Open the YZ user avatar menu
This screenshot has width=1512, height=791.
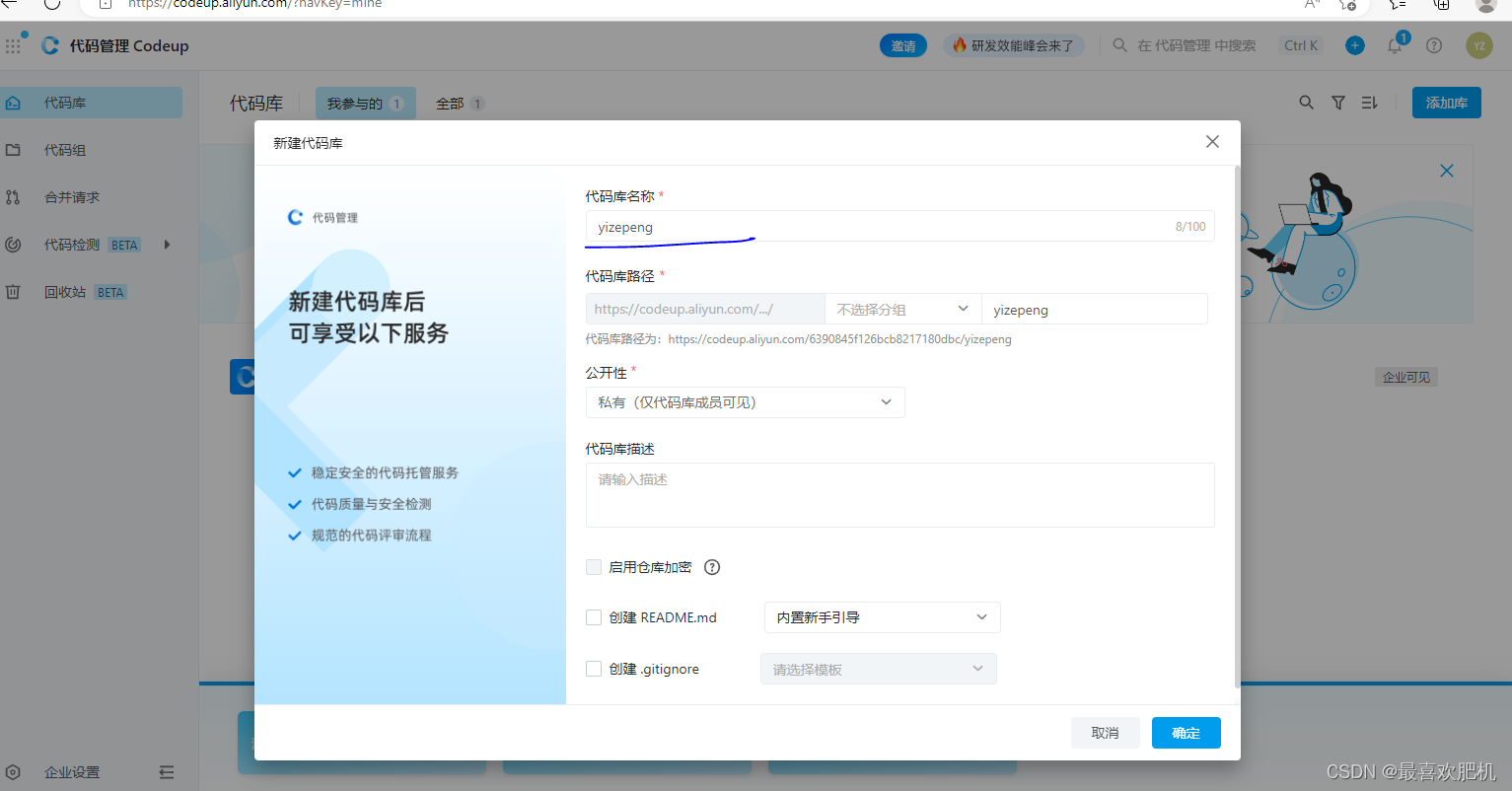(x=1479, y=45)
